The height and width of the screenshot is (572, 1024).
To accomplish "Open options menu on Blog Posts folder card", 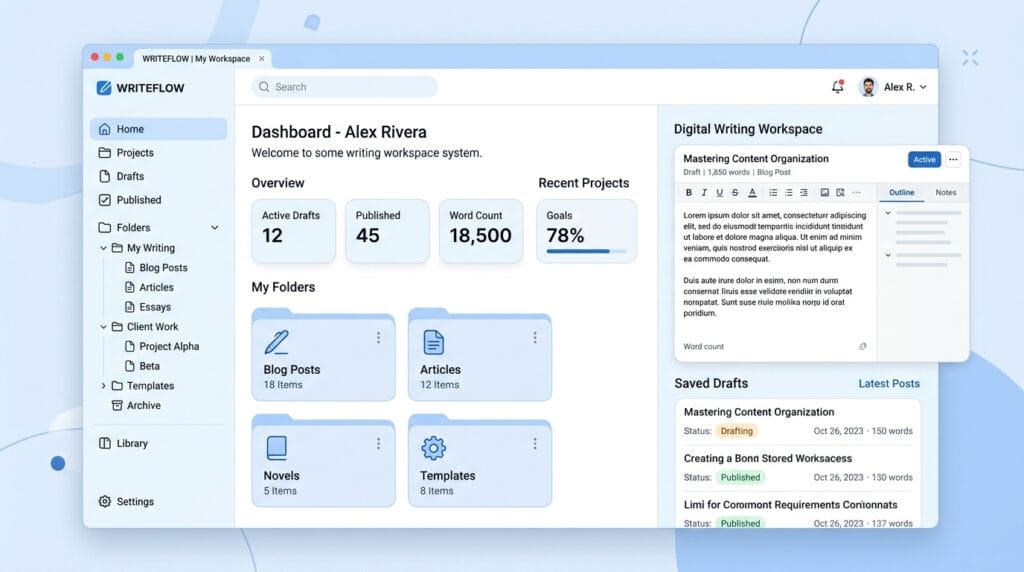I will 378,338.
